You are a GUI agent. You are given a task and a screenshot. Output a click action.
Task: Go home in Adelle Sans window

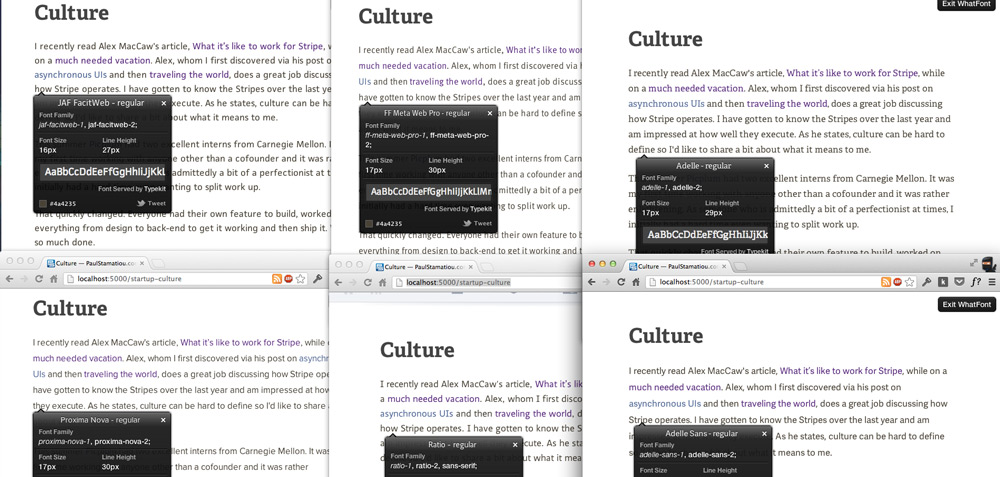pyautogui.click(x=635, y=282)
